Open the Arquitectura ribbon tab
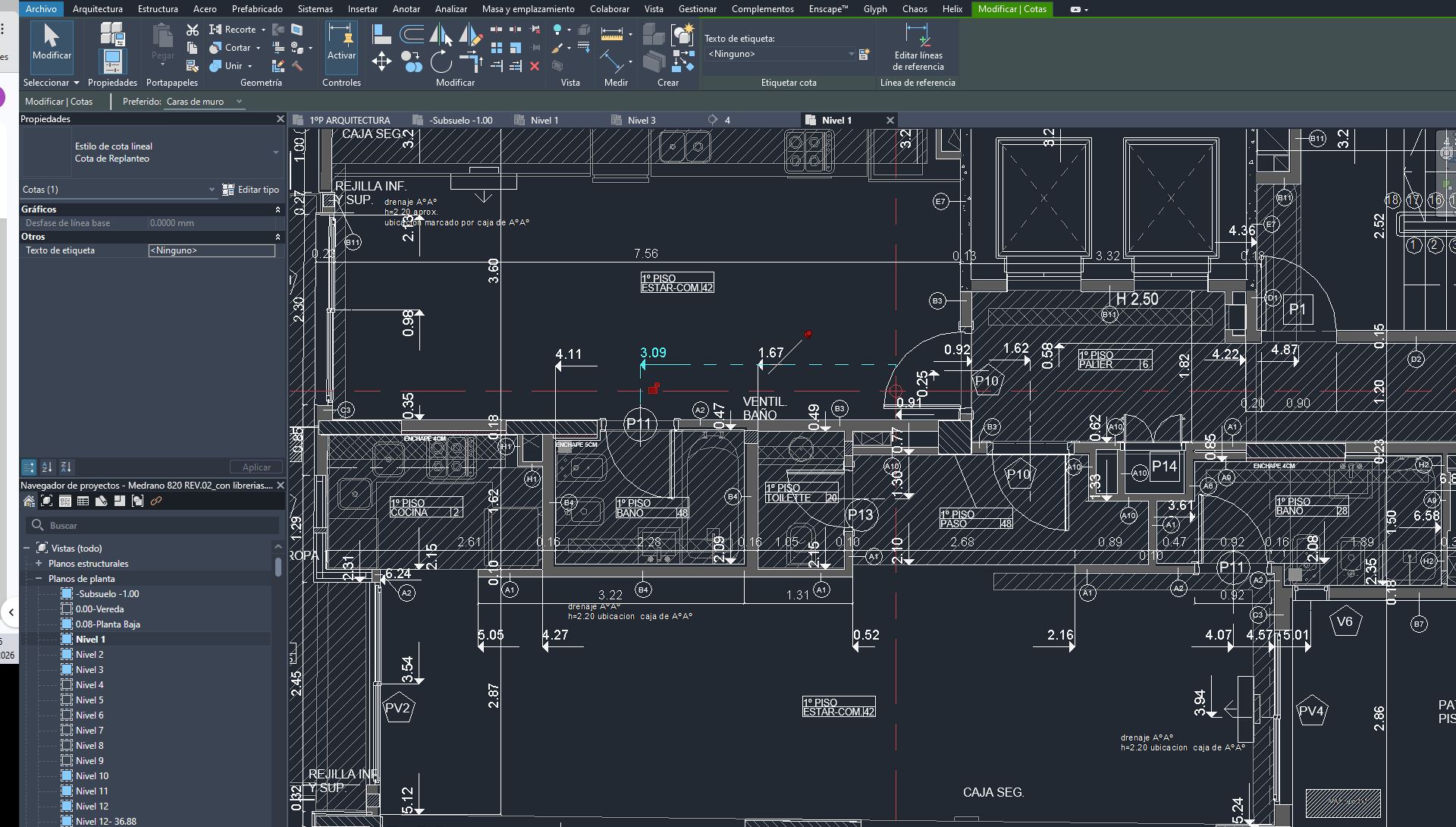Viewport: 1456px width, 827px height. click(97, 9)
